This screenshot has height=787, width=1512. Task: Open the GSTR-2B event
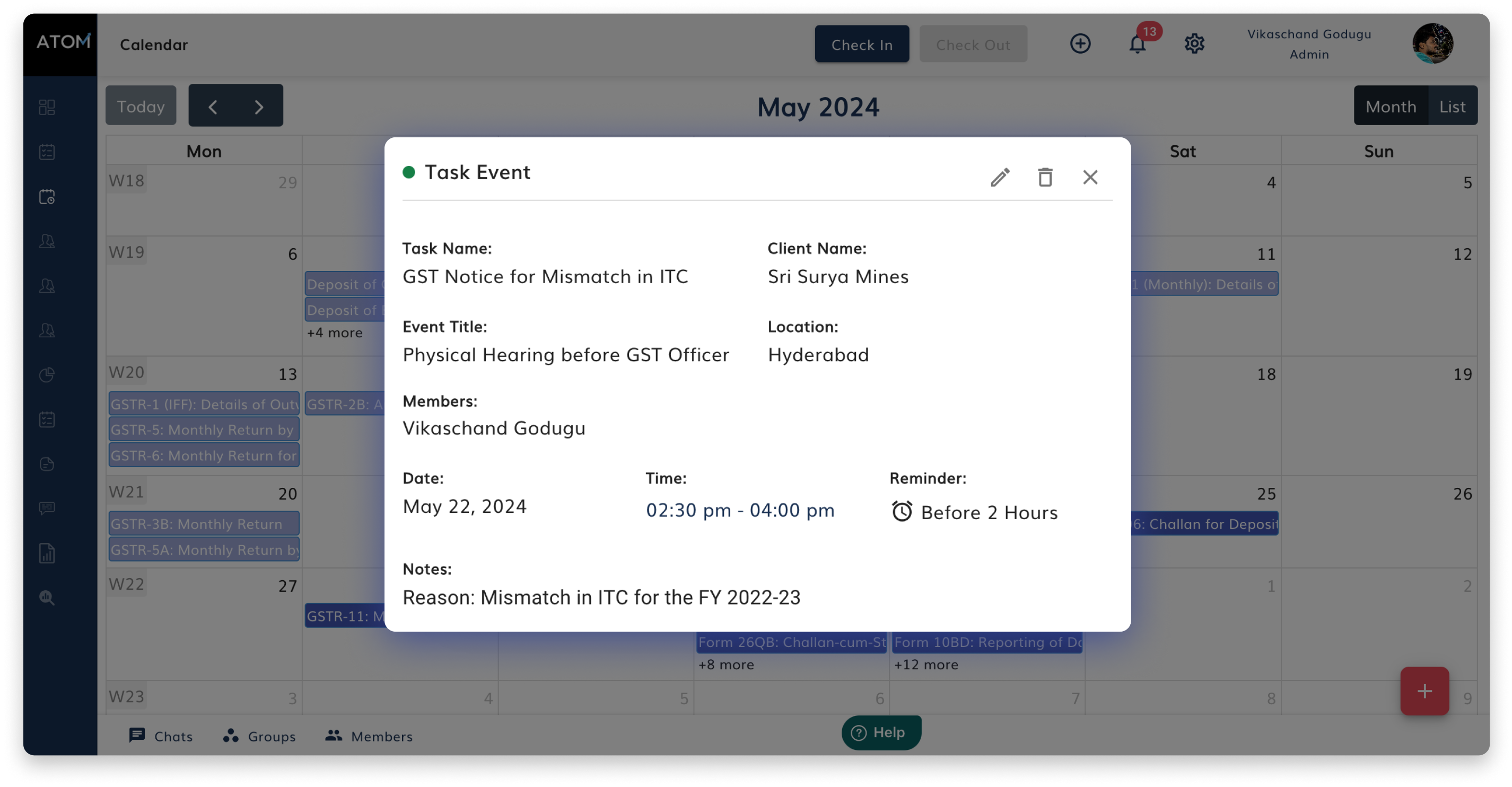pyautogui.click(x=345, y=404)
